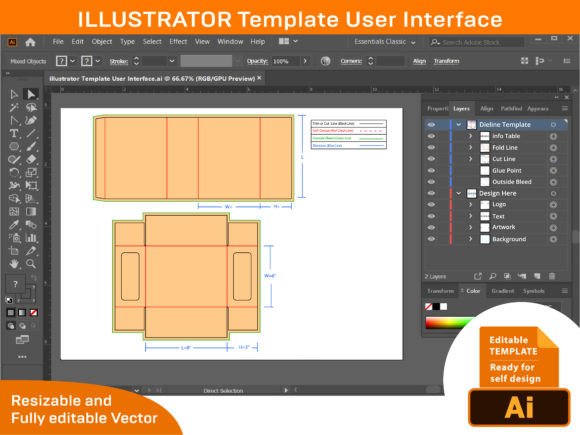Viewport: 580px width, 435px height.
Task: Open Edit Toolbar three dots
Action: [22, 357]
